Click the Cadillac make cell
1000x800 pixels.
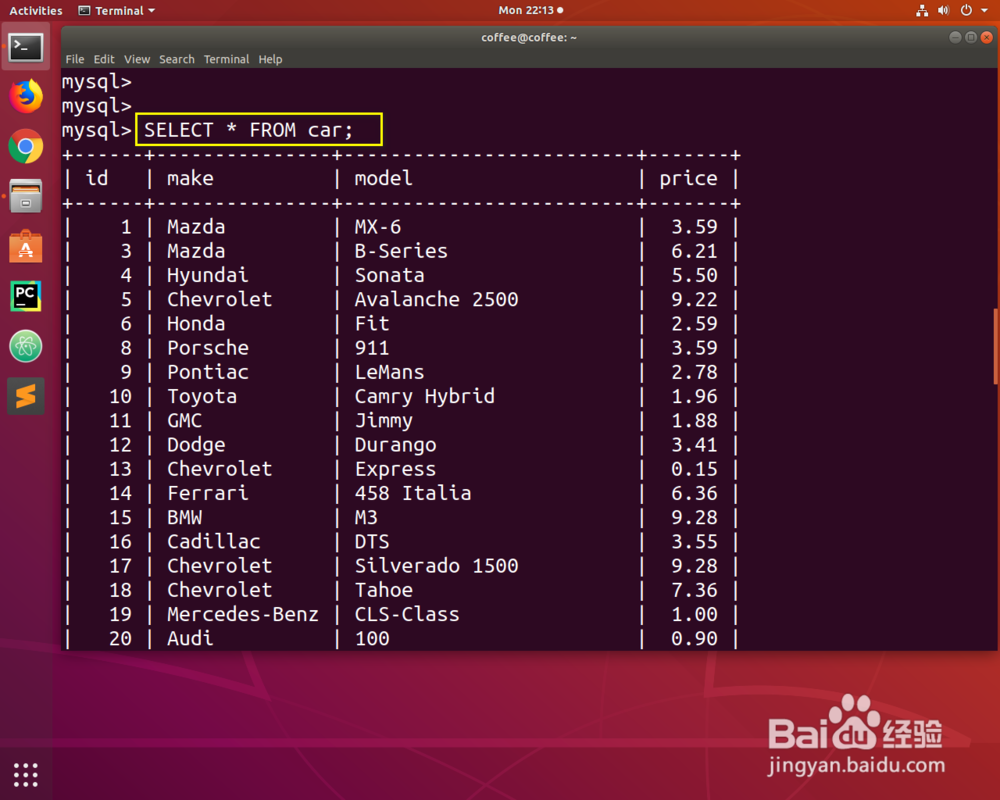click(x=214, y=542)
